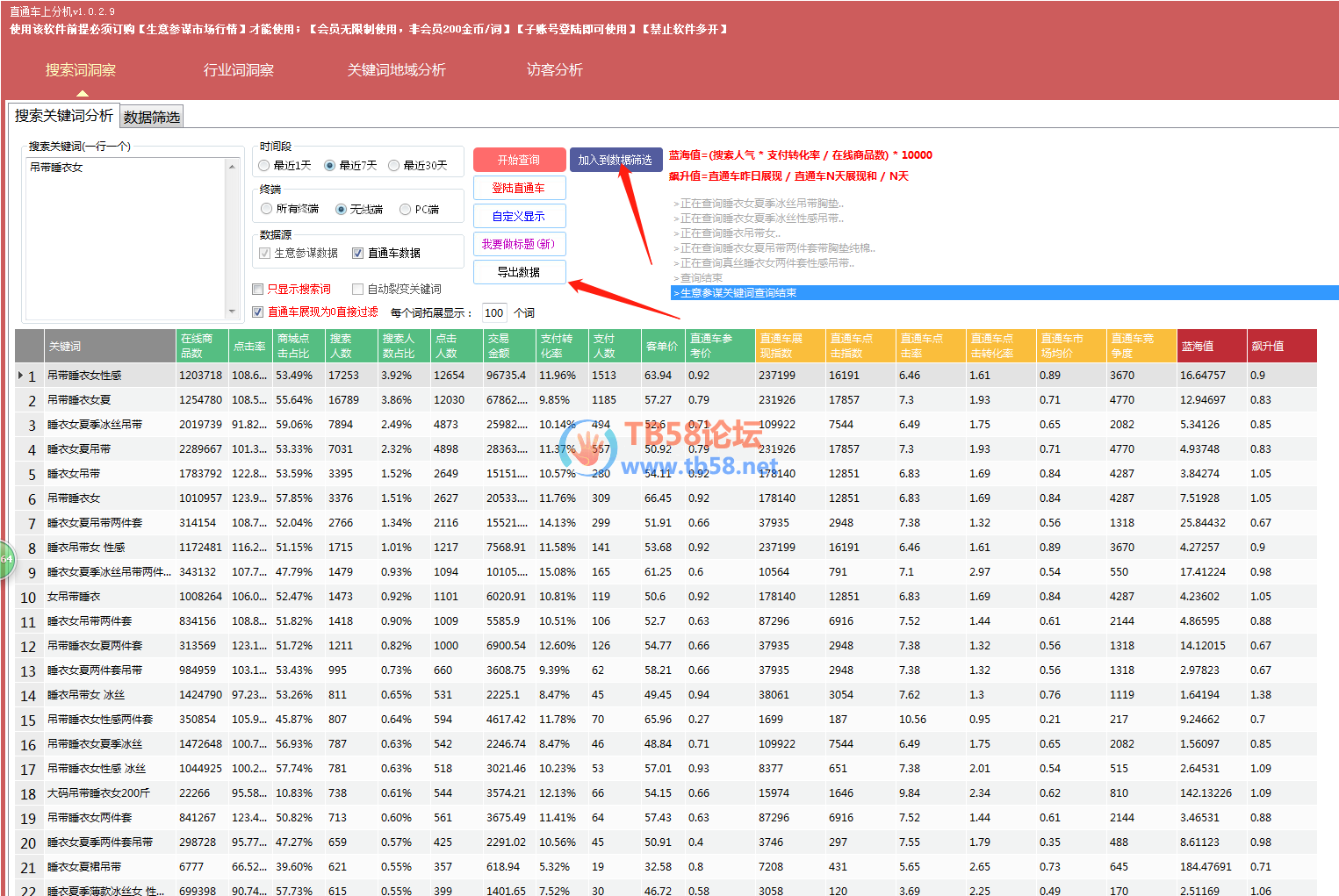
Task: Open the 搜索词洞察 tab
Action: (x=81, y=70)
